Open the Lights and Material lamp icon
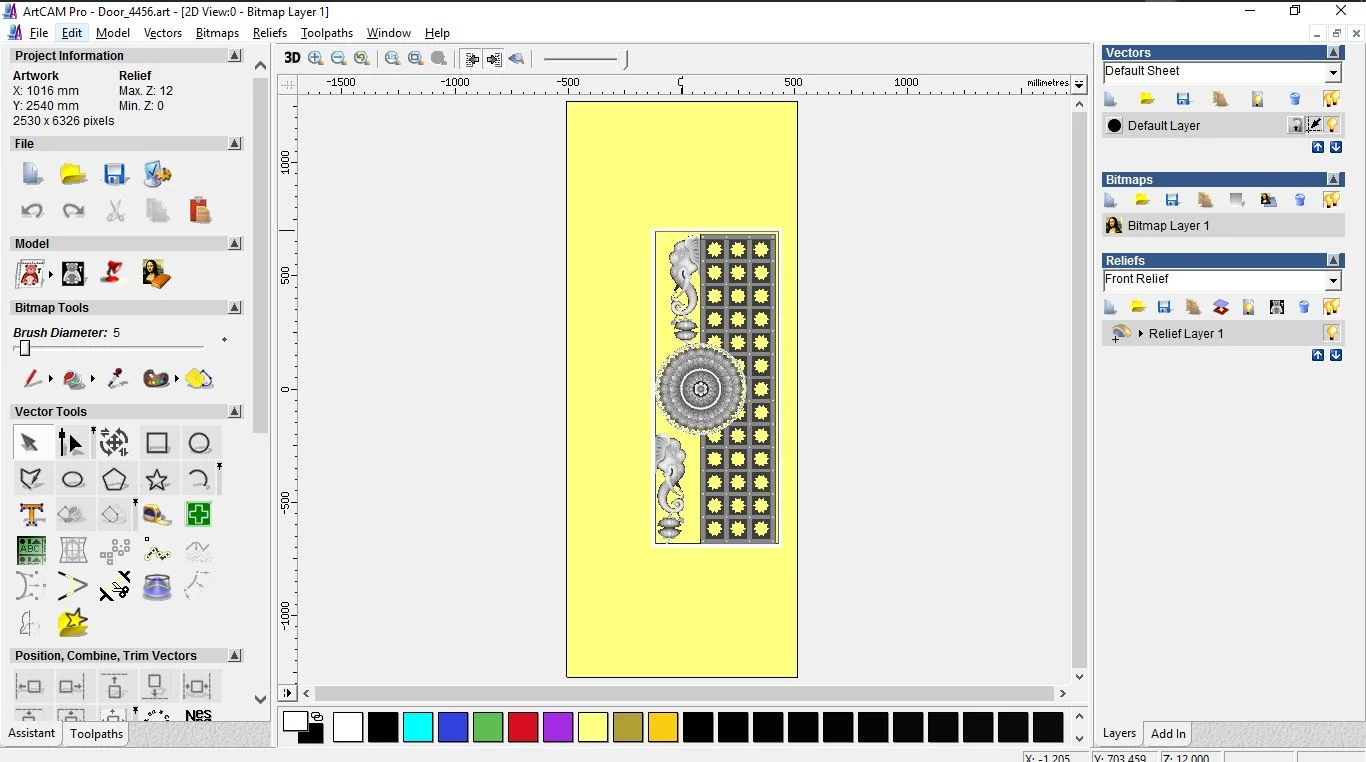Viewport: 1366px width, 762px height. click(x=115, y=273)
